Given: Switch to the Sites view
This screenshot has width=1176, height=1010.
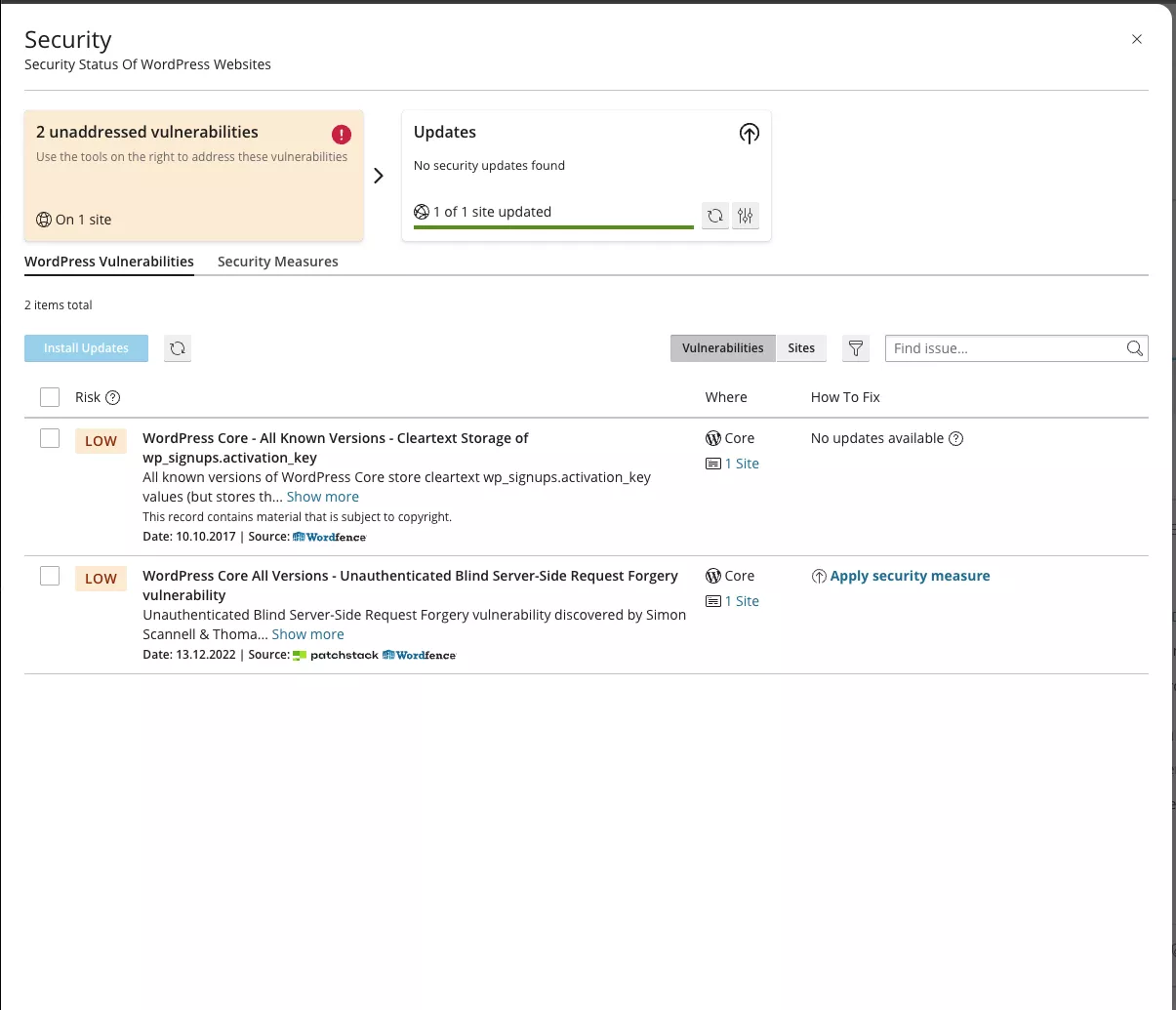Looking at the screenshot, I should (x=801, y=348).
